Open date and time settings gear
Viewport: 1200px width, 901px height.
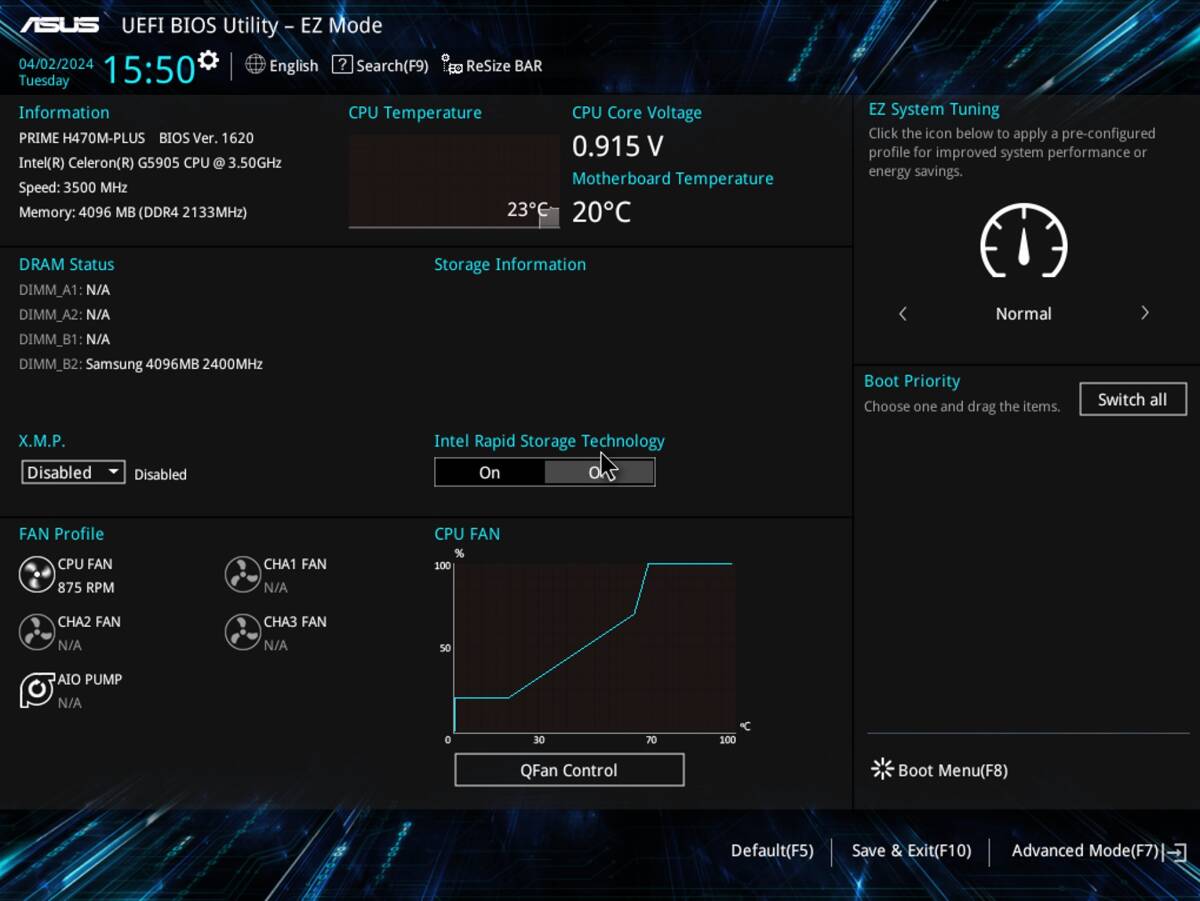208,61
